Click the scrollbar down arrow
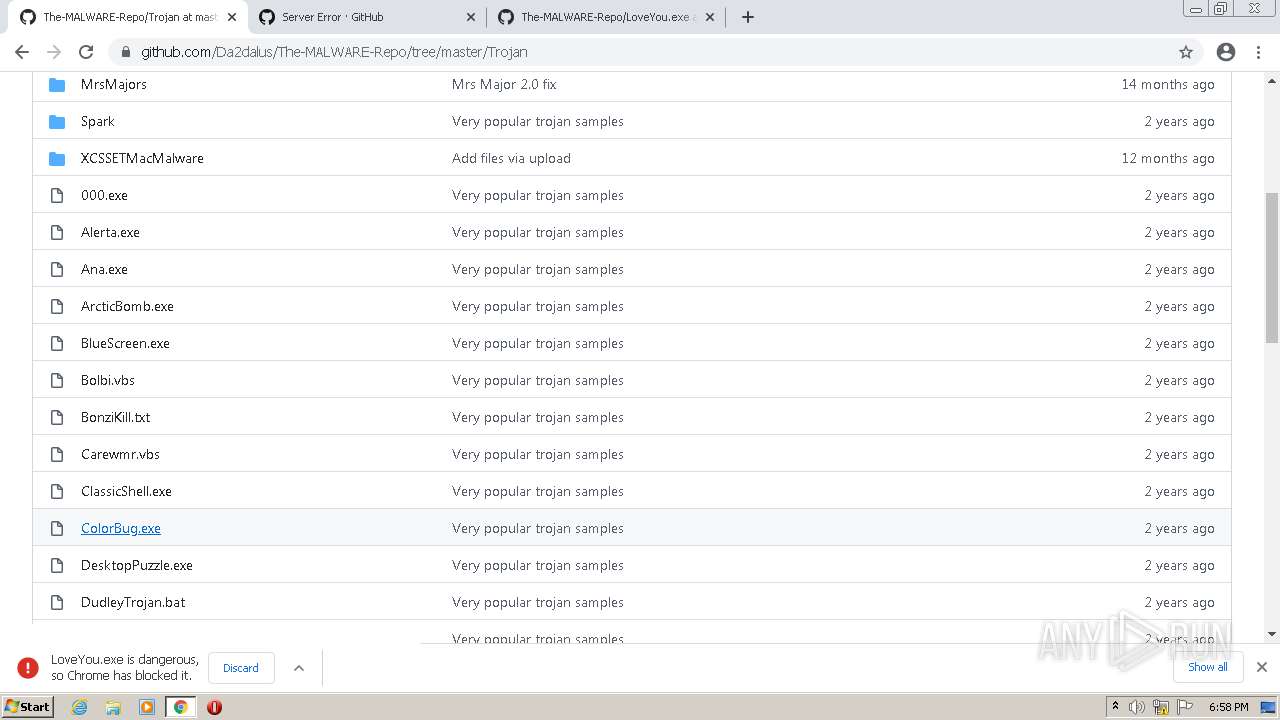This screenshot has width=1280, height=720. 1272,634
